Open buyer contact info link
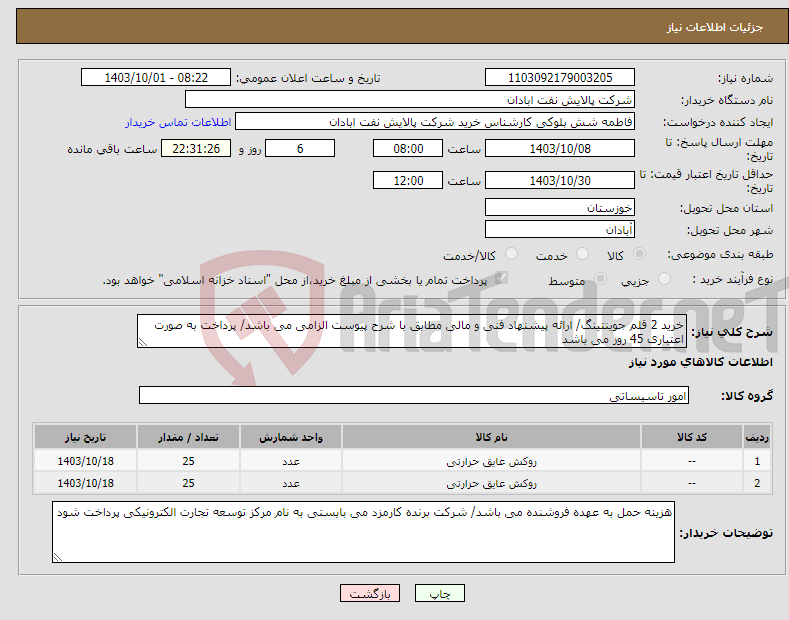Viewport: 789px width, 620px height. pyautogui.click(x=178, y=122)
